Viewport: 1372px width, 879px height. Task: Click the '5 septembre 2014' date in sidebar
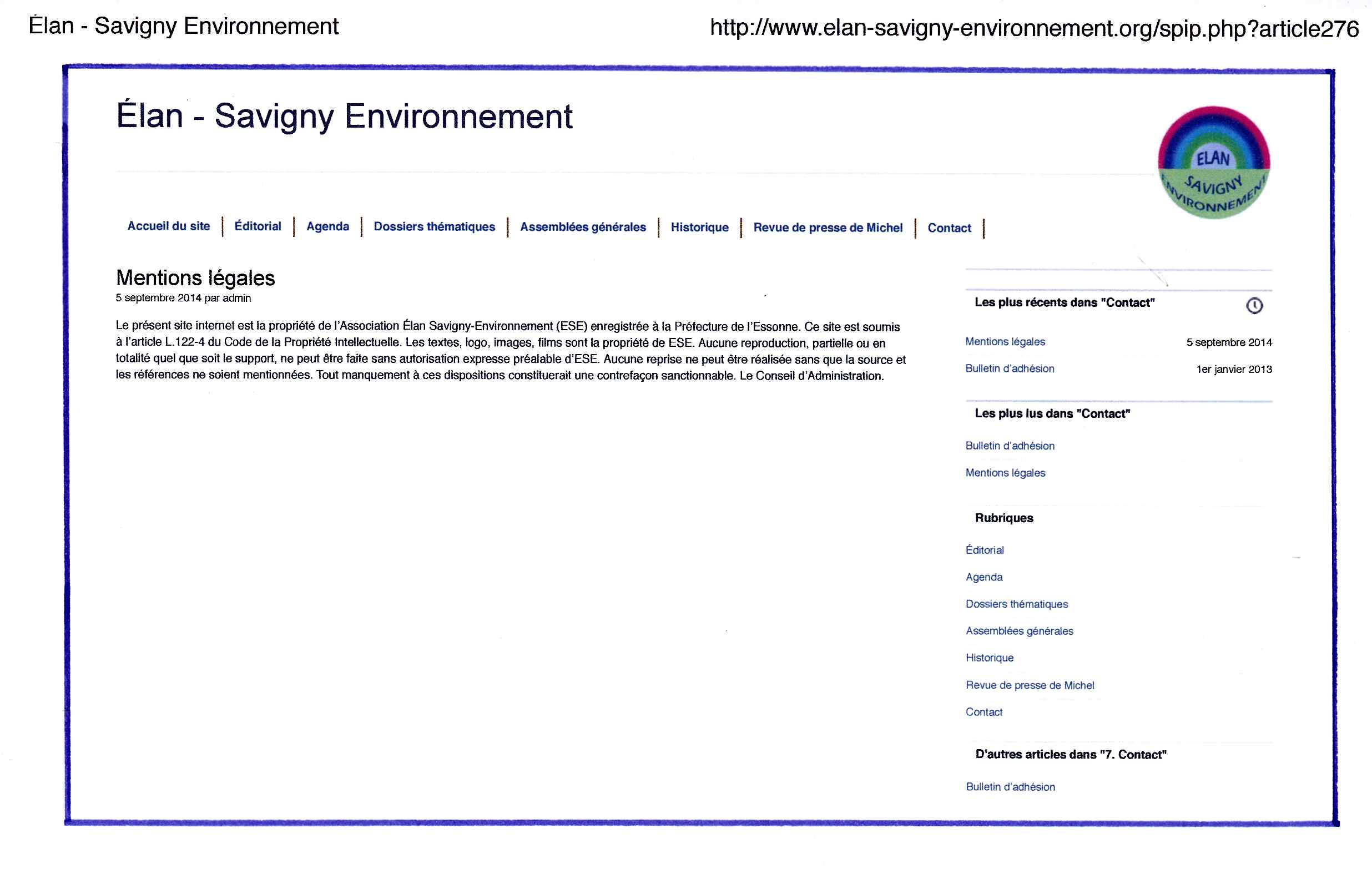point(1229,342)
